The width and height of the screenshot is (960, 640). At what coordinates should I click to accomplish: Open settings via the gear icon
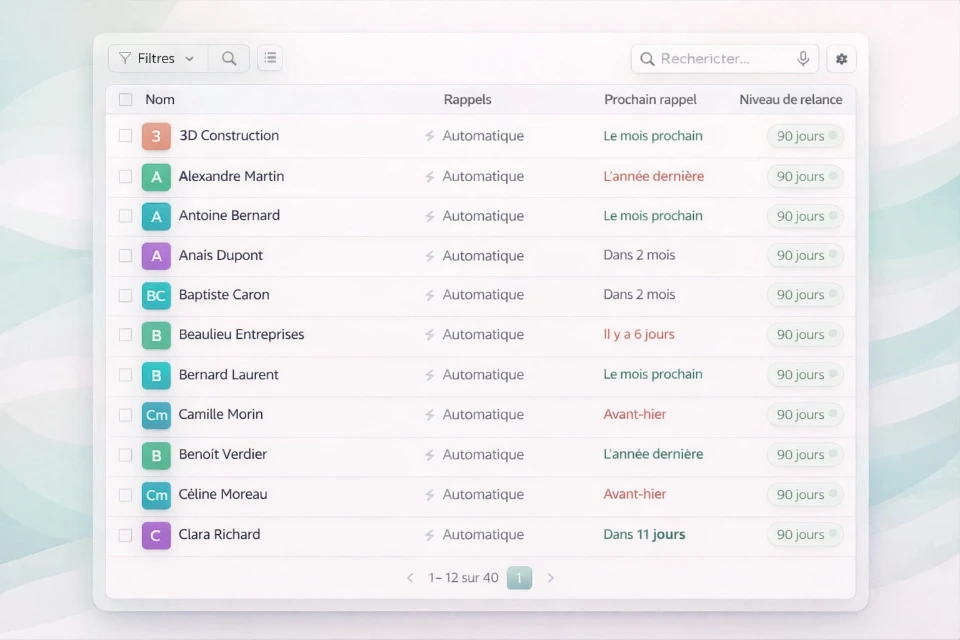pyautogui.click(x=841, y=59)
